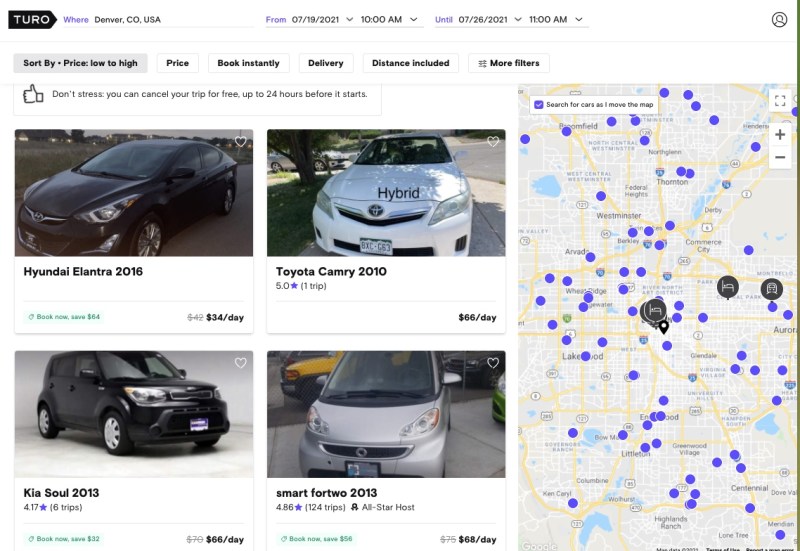Toggle 'Search for cars as I move the map'
Image resolution: width=800 pixels, height=551 pixels.
(538, 105)
